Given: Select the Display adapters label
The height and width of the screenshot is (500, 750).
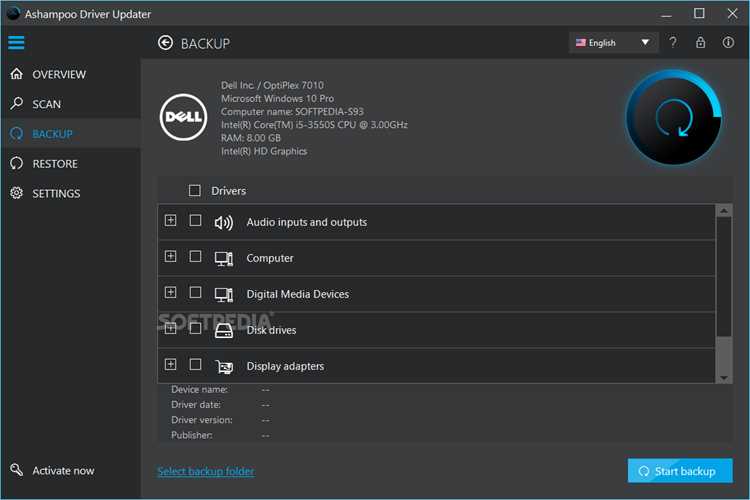Looking at the screenshot, I should pyautogui.click(x=285, y=367).
